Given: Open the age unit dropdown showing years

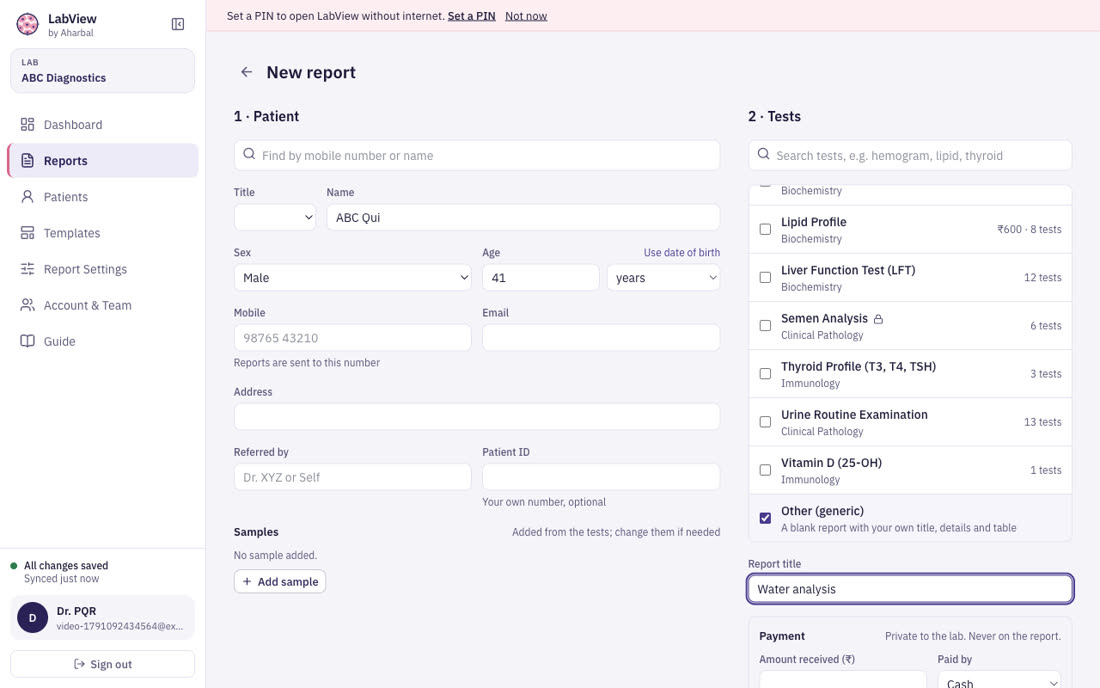Looking at the screenshot, I should pos(664,278).
